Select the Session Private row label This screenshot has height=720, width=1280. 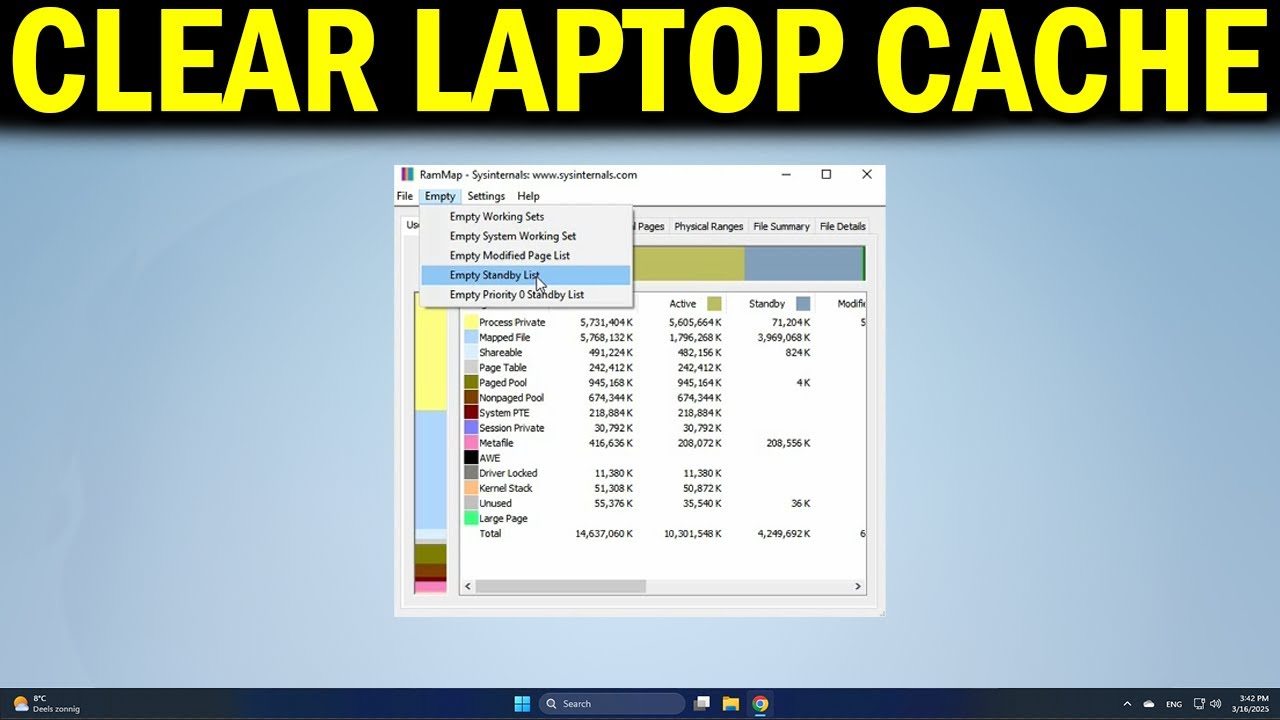[x=512, y=427]
